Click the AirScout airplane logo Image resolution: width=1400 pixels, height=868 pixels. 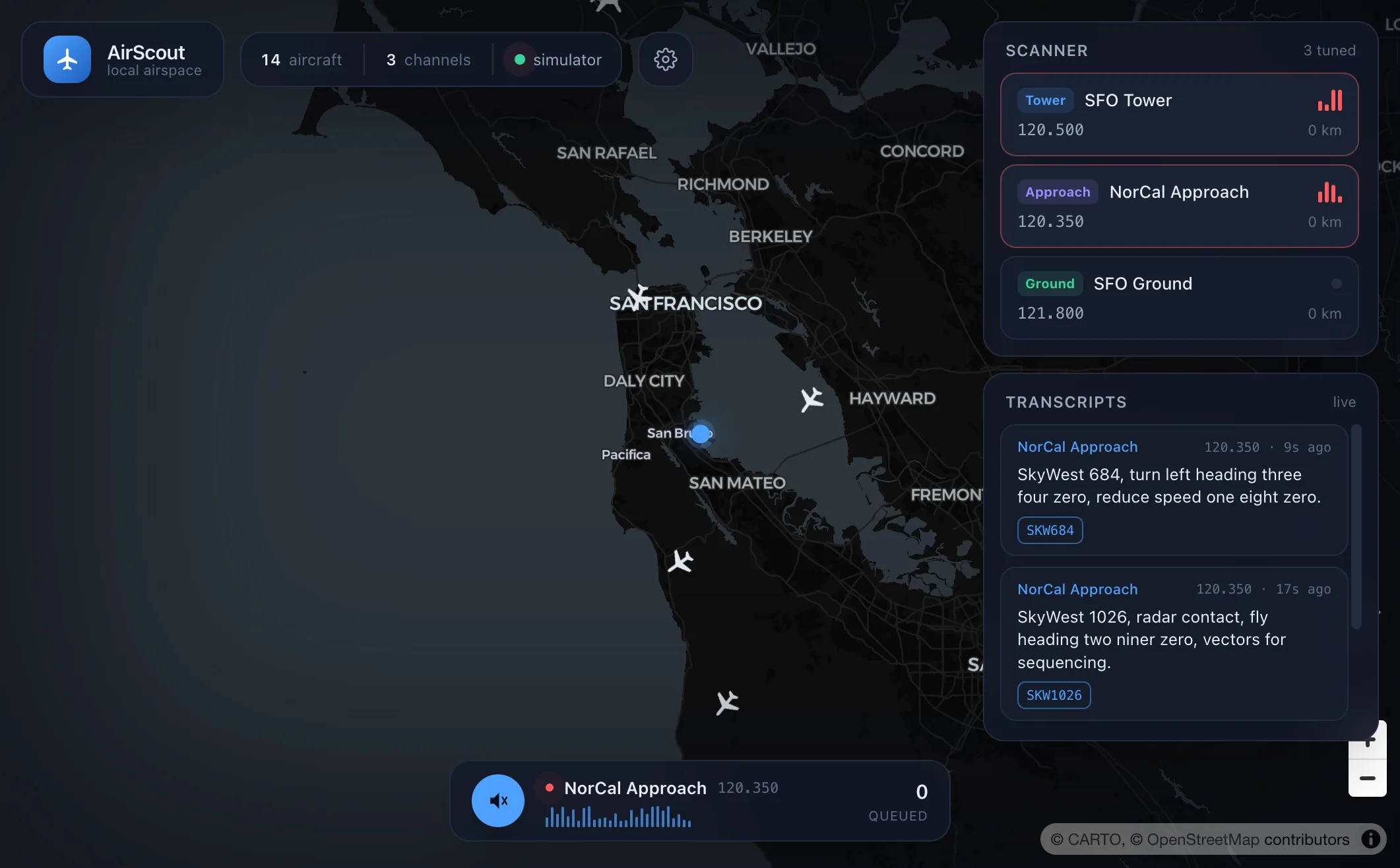(x=67, y=59)
